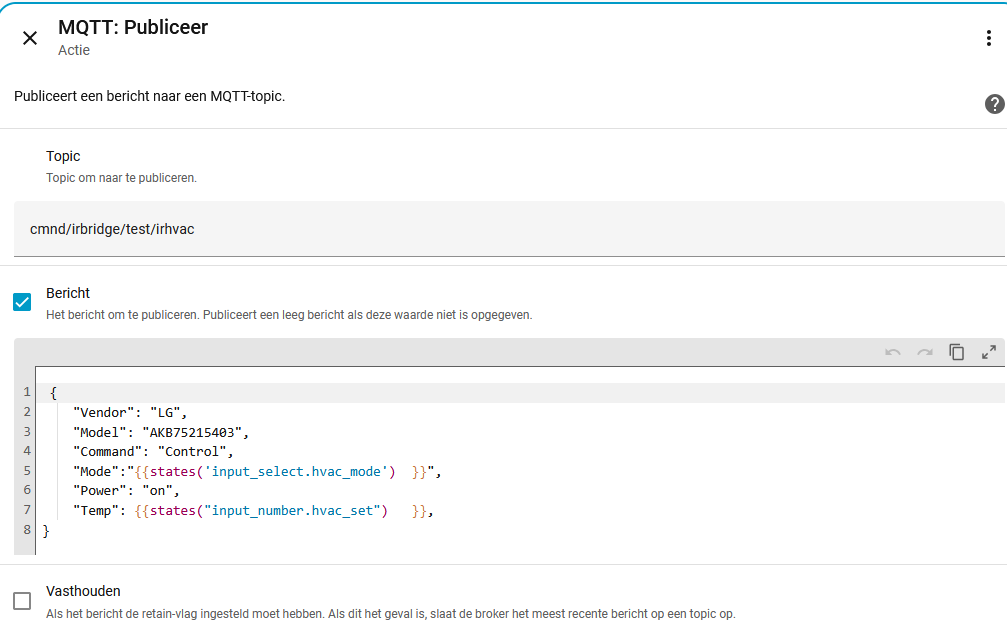Click the undo icon in editor toolbar

tap(893, 352)
